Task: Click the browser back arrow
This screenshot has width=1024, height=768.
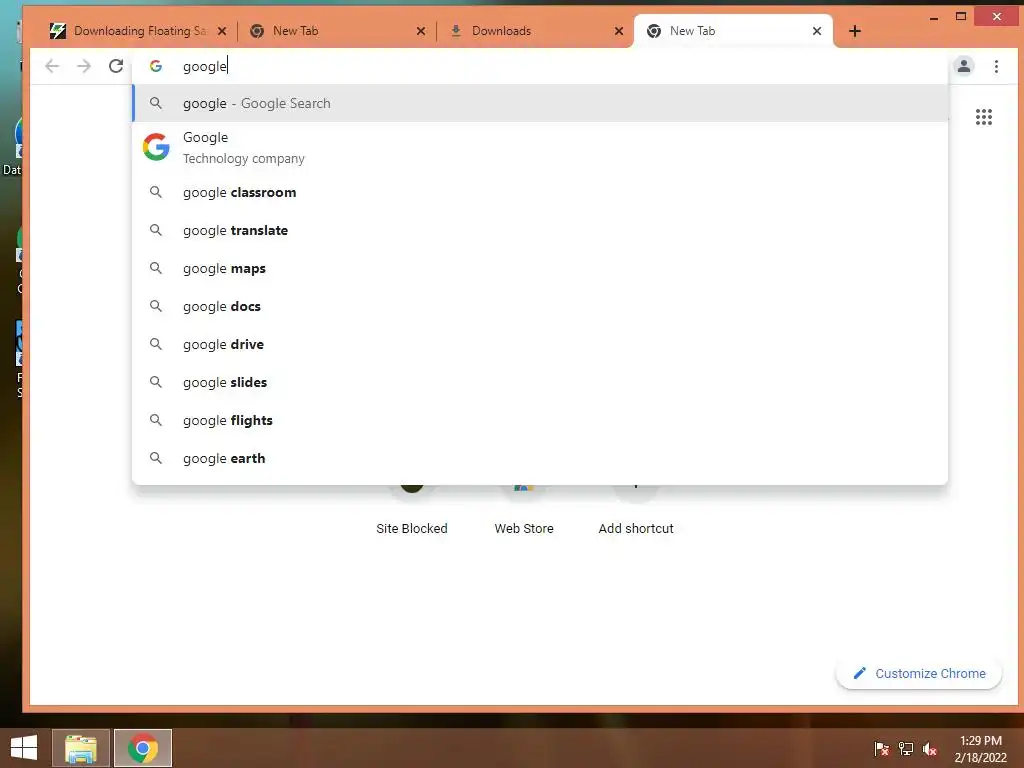Action: coord(52,66)
